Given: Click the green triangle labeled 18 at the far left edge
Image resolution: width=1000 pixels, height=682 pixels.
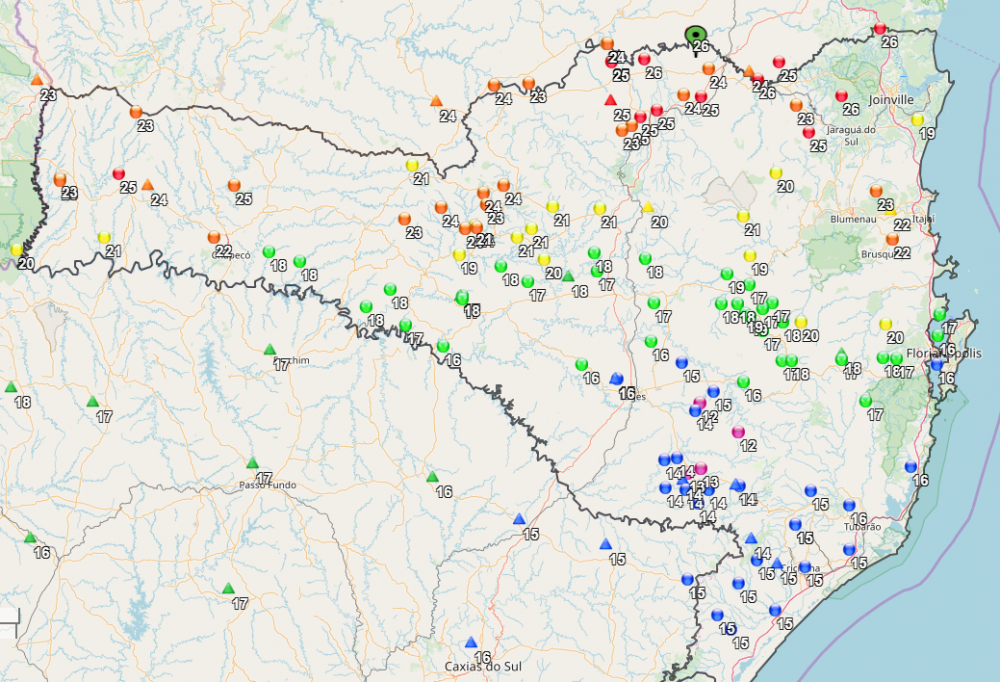Looking at the screenshot, I should click(x=11, y=387).
